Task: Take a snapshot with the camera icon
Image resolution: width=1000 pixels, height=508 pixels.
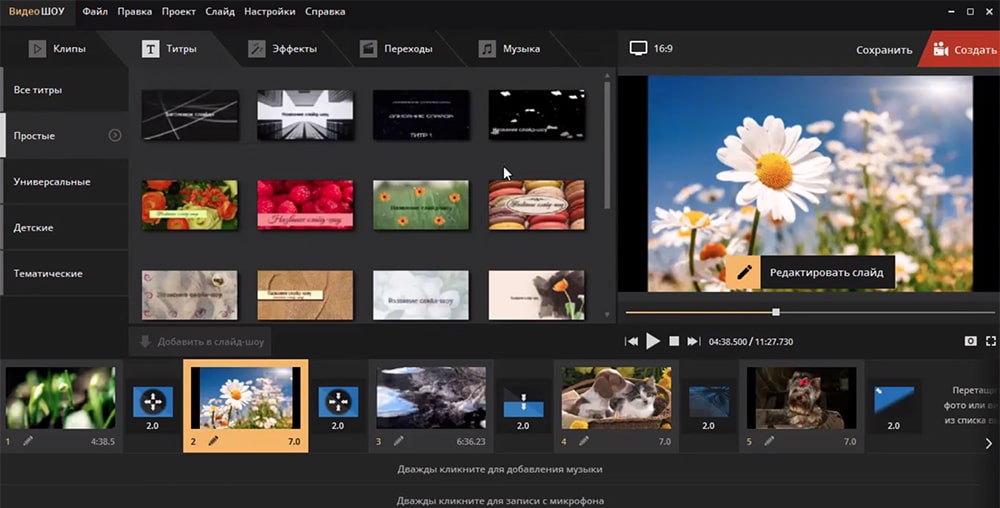Action: [x=970, y=341]
